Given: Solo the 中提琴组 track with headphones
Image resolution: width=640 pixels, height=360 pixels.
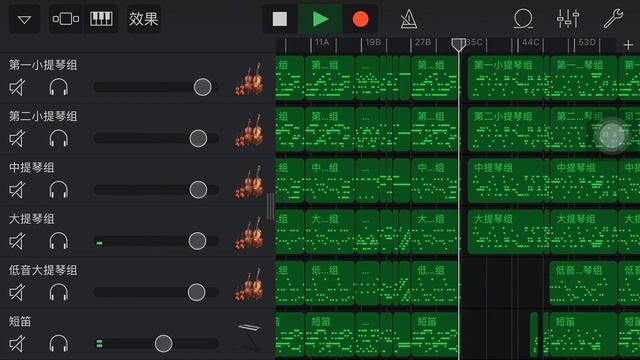Looking at the screenshot, I should pos(59,190).
